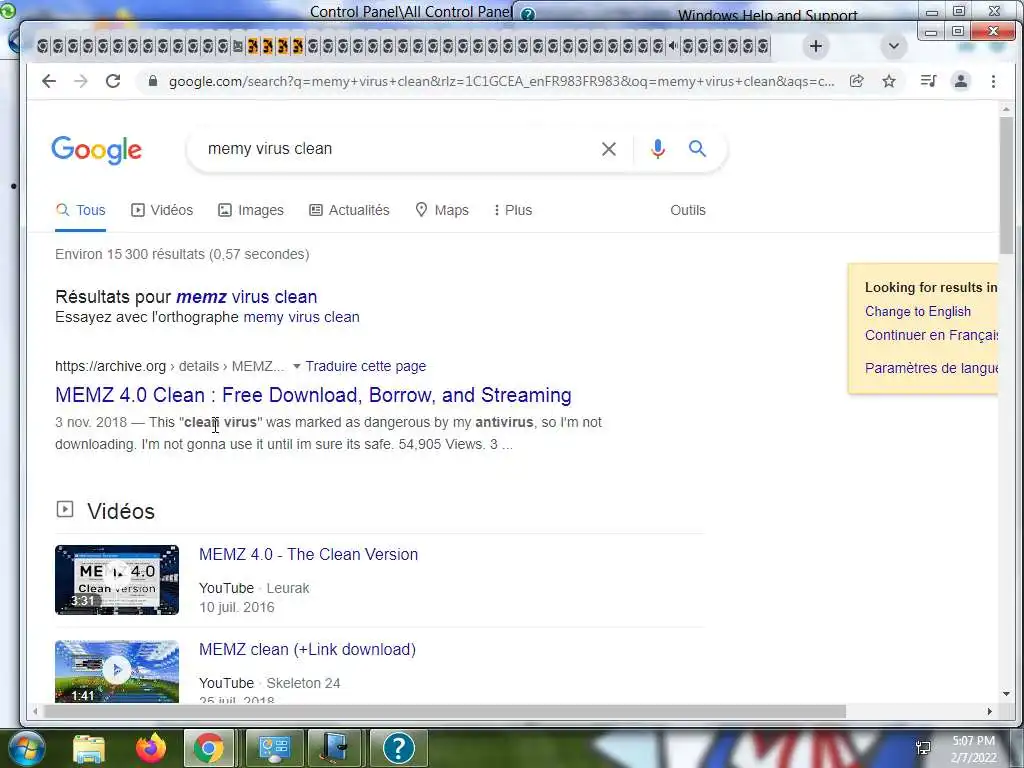Open MEMZ clean (+Link download) video
Viewport: 1024px width, 768px height.
(x=307, y=650)
